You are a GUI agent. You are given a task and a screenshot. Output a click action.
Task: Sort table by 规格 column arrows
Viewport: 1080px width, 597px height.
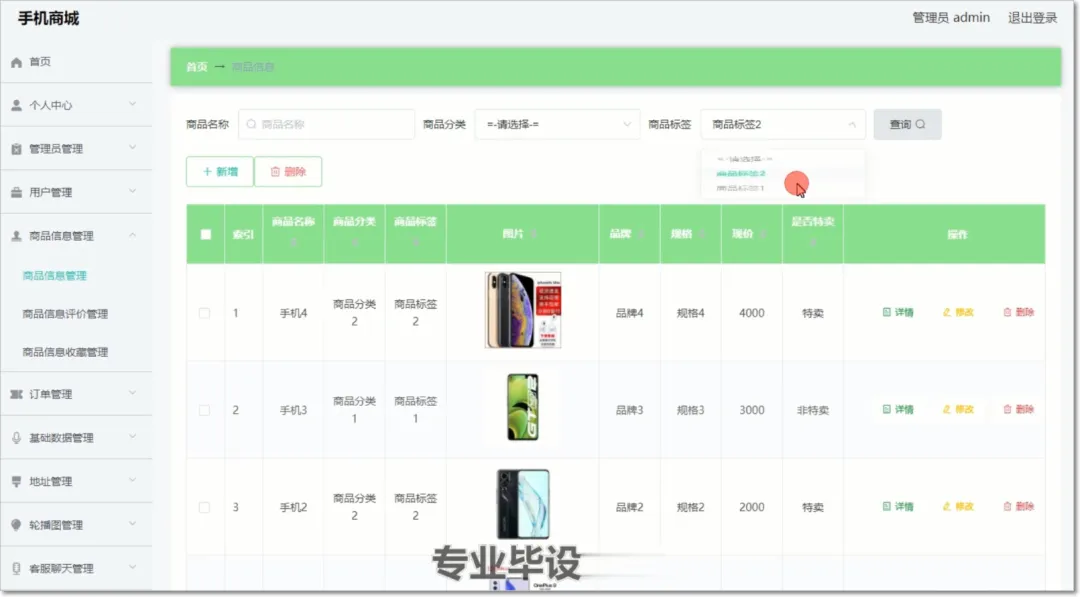701,234
